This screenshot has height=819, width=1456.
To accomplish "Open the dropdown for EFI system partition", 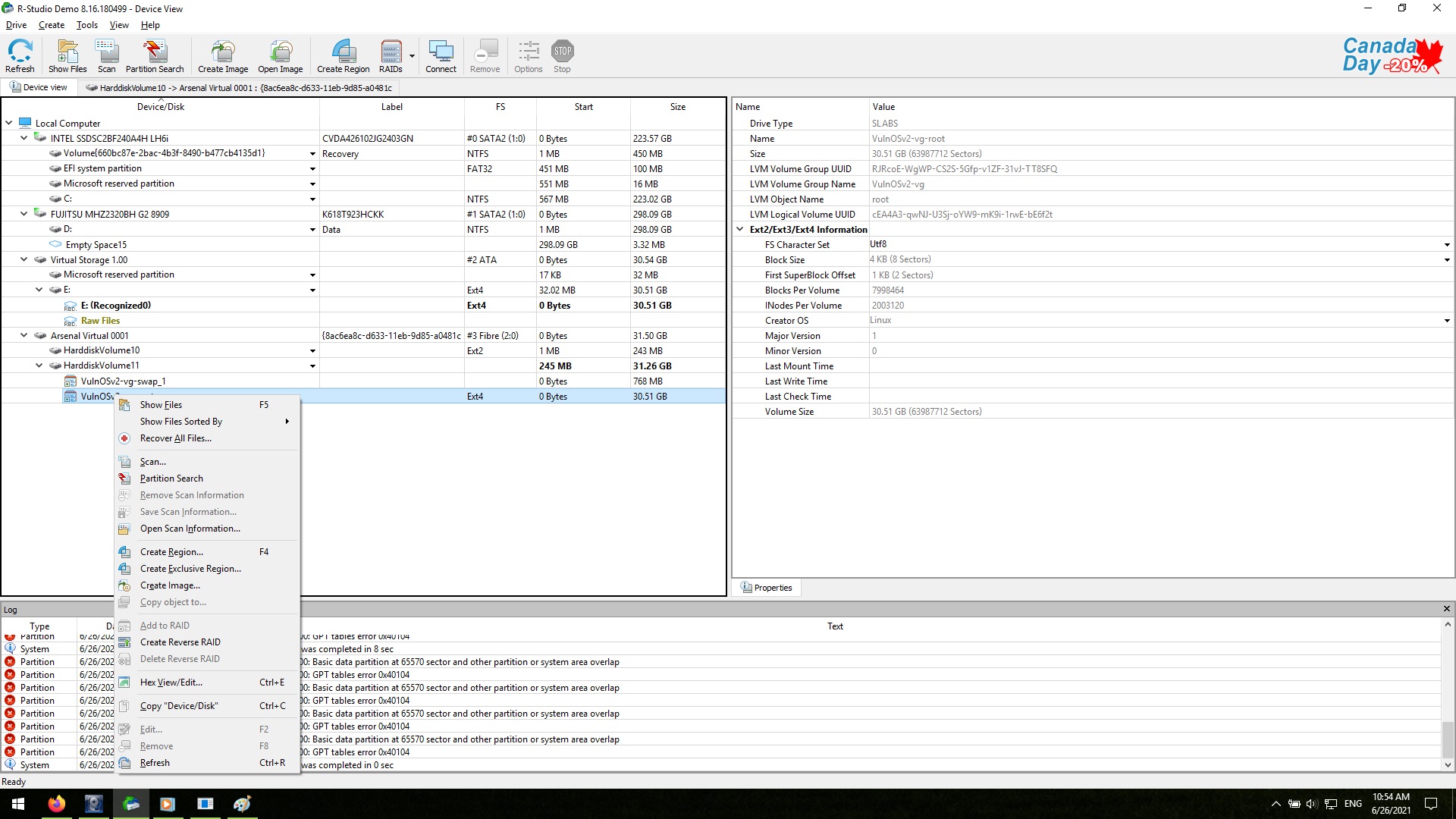I will (x=312, y=169).
